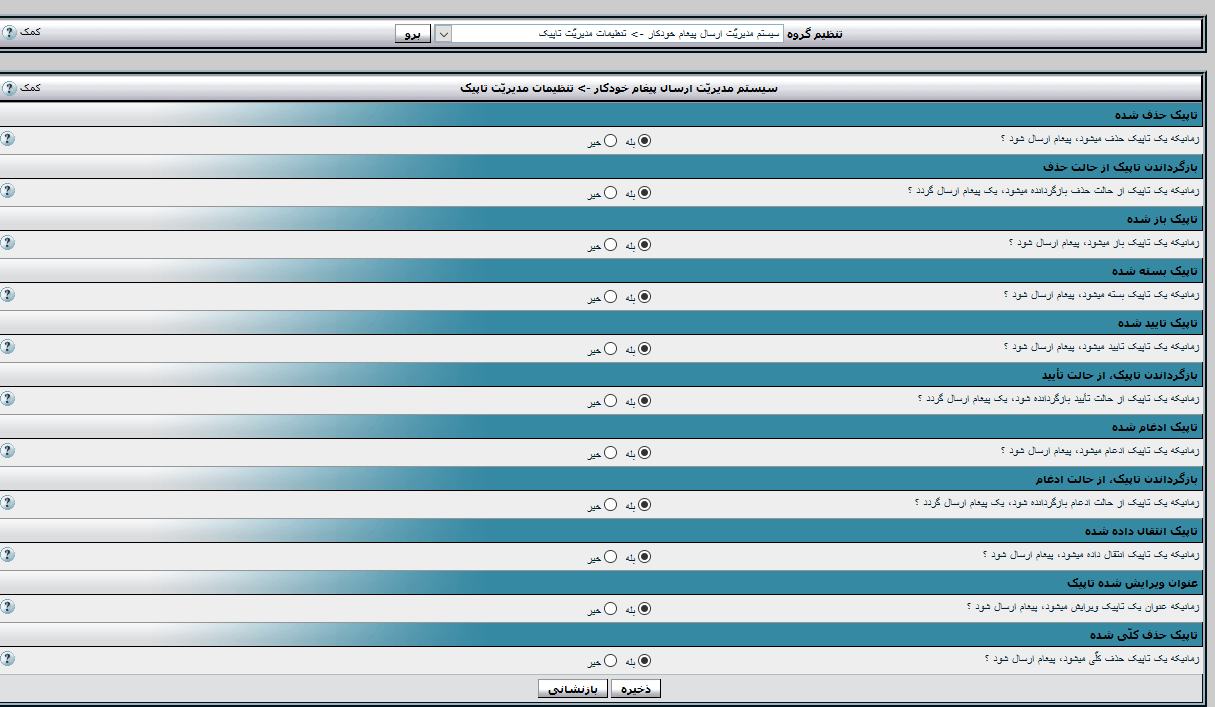This screenshot has height=707, width=1215.
Task: Select خیر for تاپیک ادغام شده
Action: [x=610, y=453]
